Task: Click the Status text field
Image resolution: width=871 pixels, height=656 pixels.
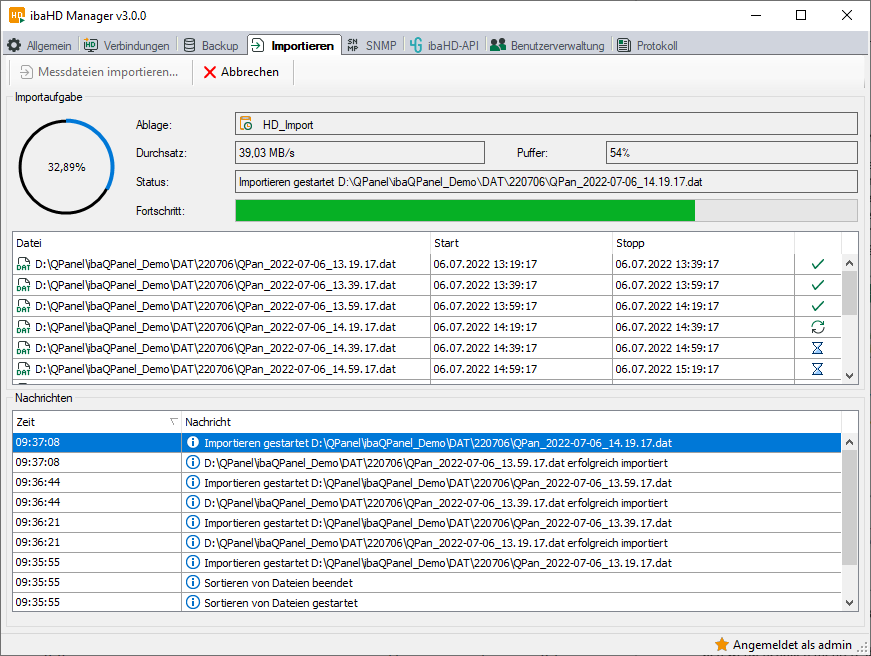Action: point(546,182)
